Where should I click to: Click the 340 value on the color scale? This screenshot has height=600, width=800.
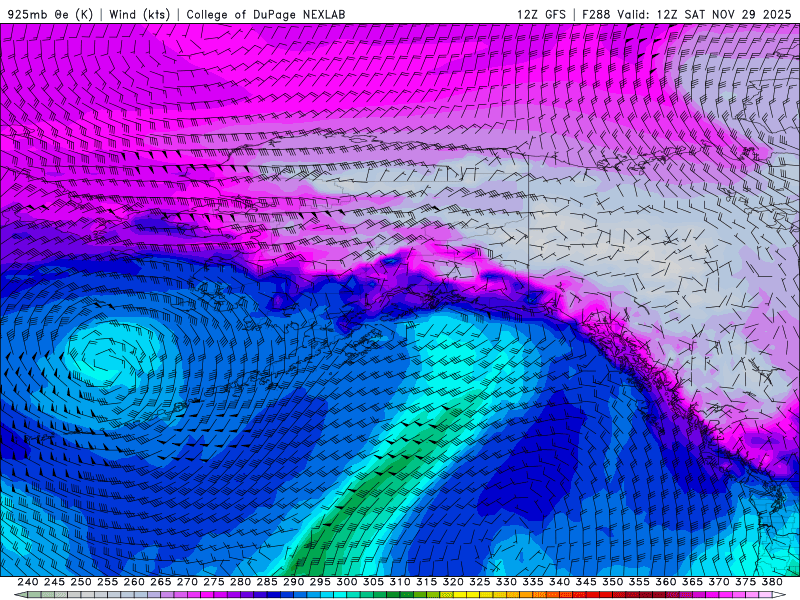coord(559,582)
